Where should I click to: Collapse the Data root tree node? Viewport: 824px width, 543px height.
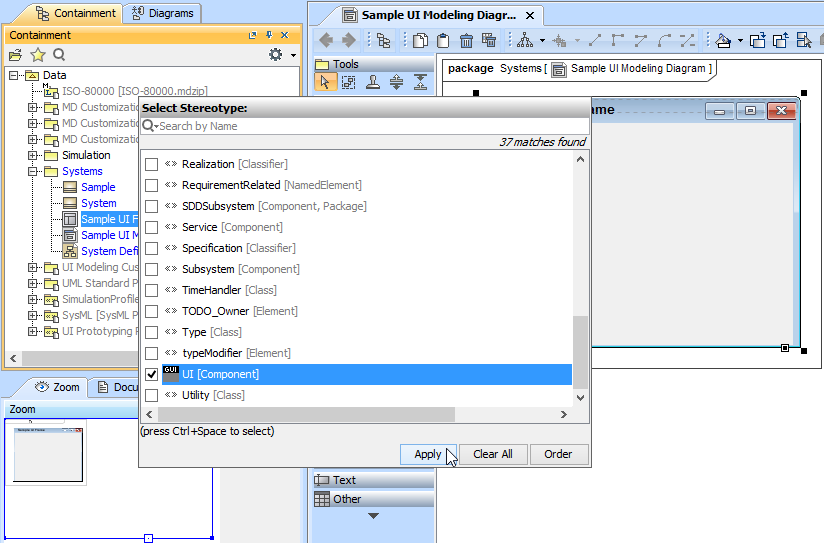pos(14,75)
